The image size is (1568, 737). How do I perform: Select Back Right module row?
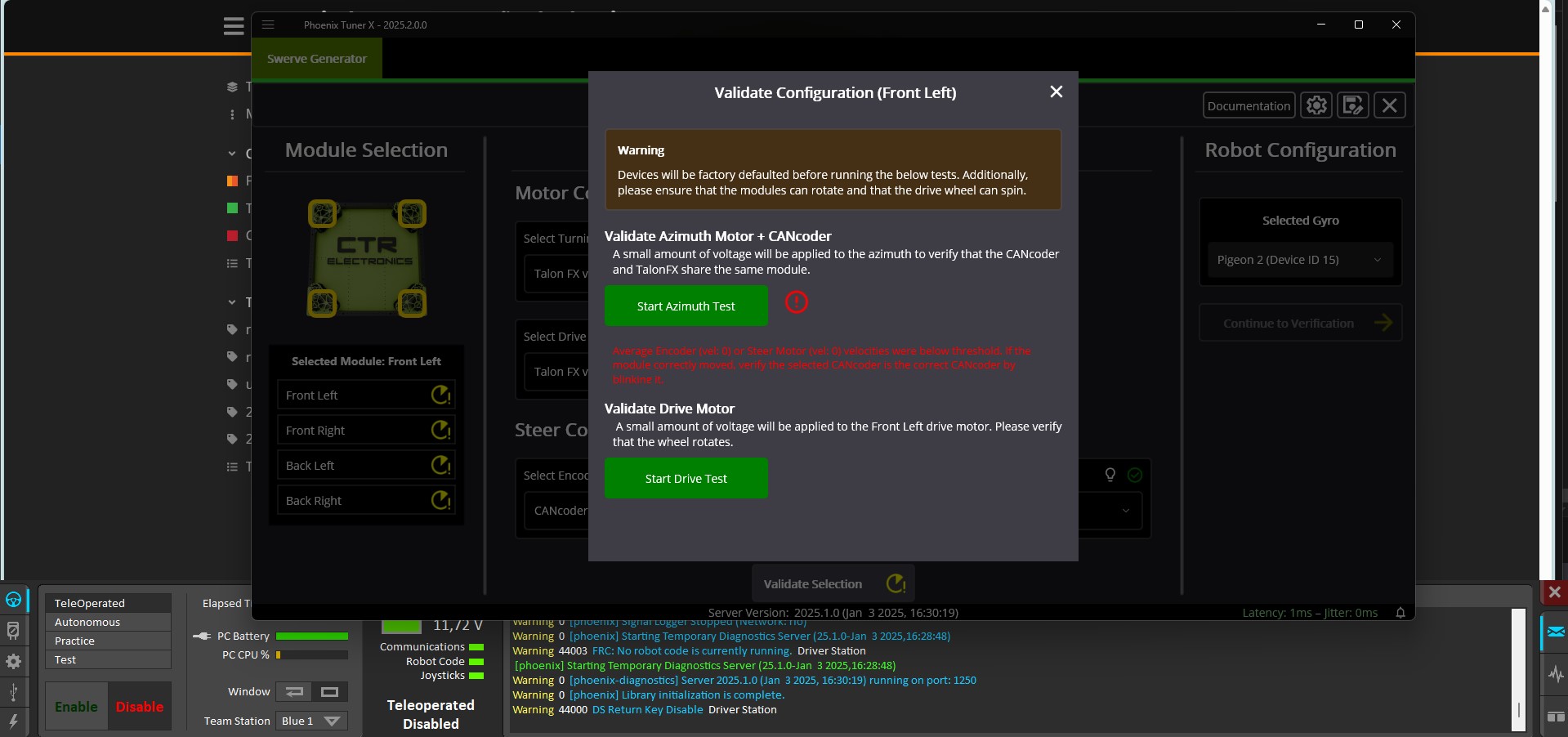click(x=366, y=500)
